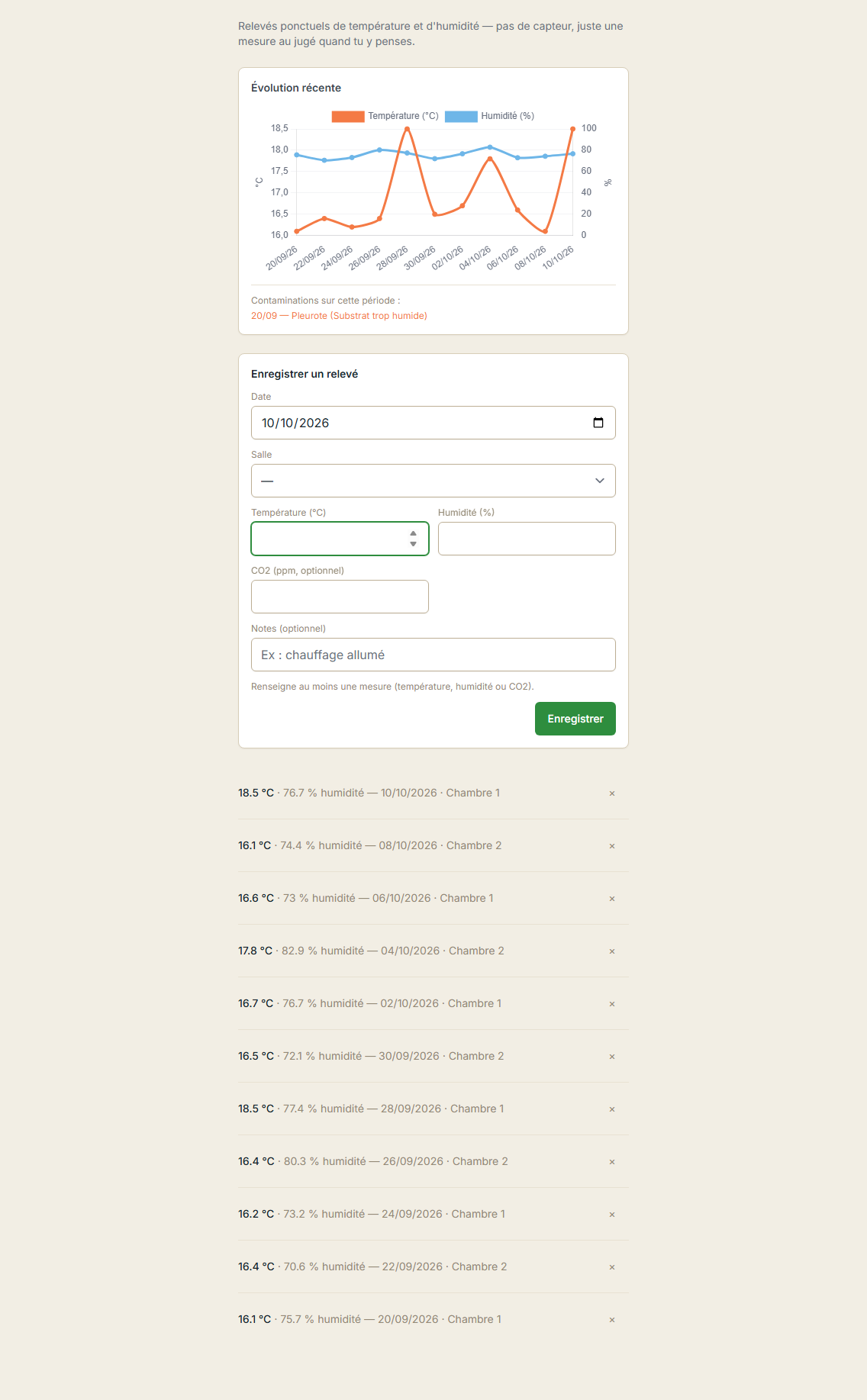867x1400 pixels.
Task: Click the 10/10 temperature data point
Action: click(x=572, y=129)
